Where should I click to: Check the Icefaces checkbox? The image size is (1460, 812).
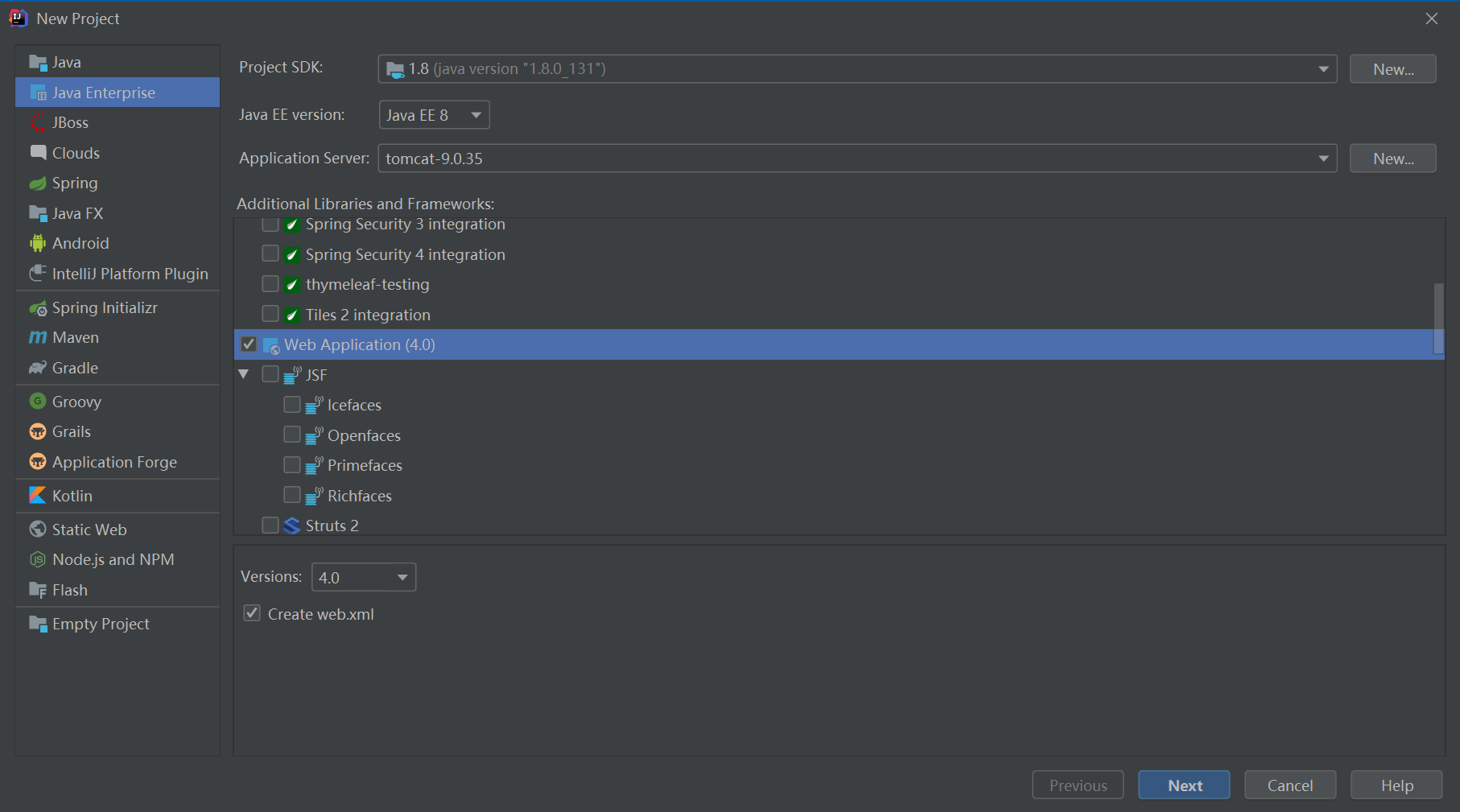pyautogui.click(x=292, y=404)
